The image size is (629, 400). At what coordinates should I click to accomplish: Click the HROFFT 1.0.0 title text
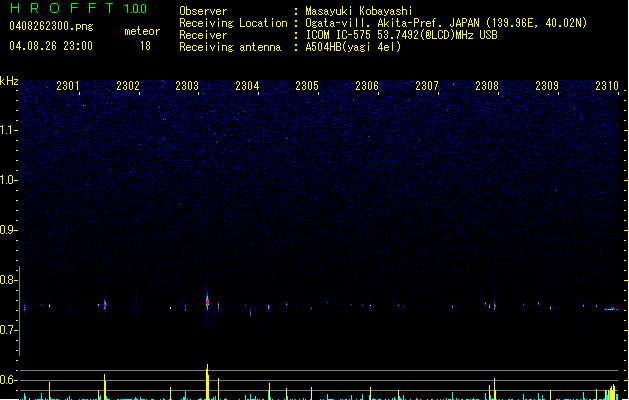[78, 8]
